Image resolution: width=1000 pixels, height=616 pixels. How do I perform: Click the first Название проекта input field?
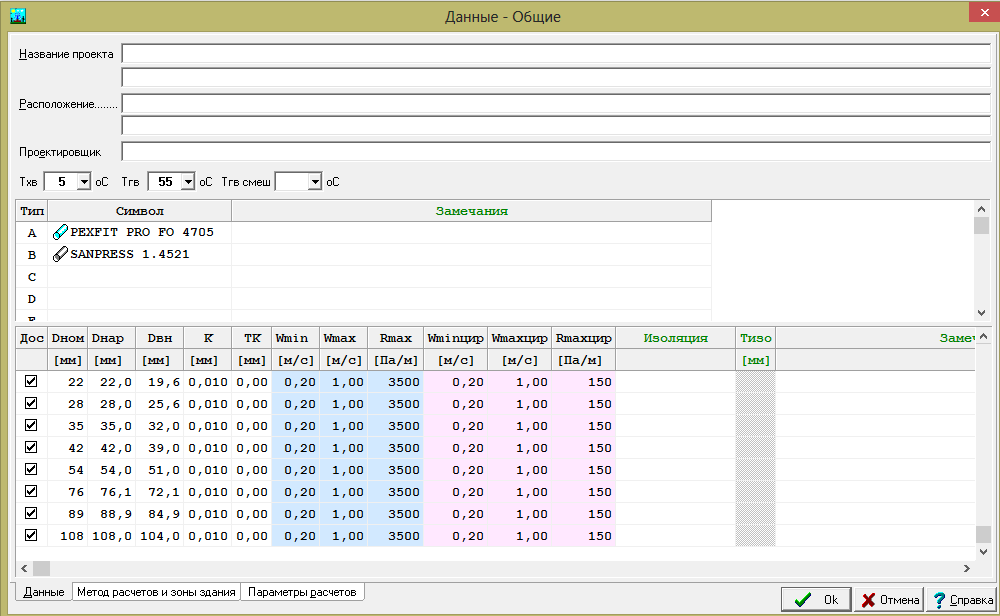coord(556,54)
